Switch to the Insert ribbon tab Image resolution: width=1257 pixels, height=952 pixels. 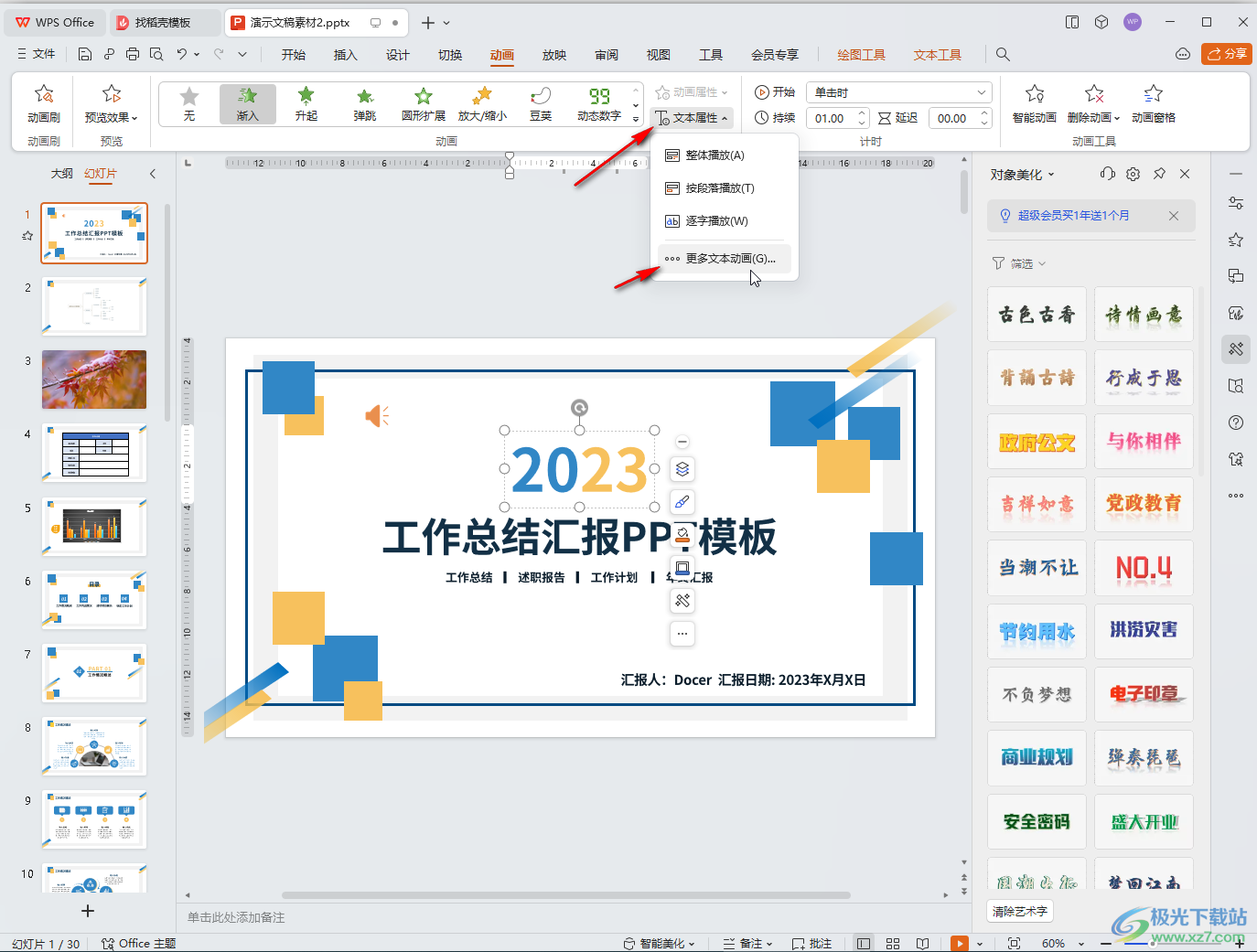[x=345, y=55]
